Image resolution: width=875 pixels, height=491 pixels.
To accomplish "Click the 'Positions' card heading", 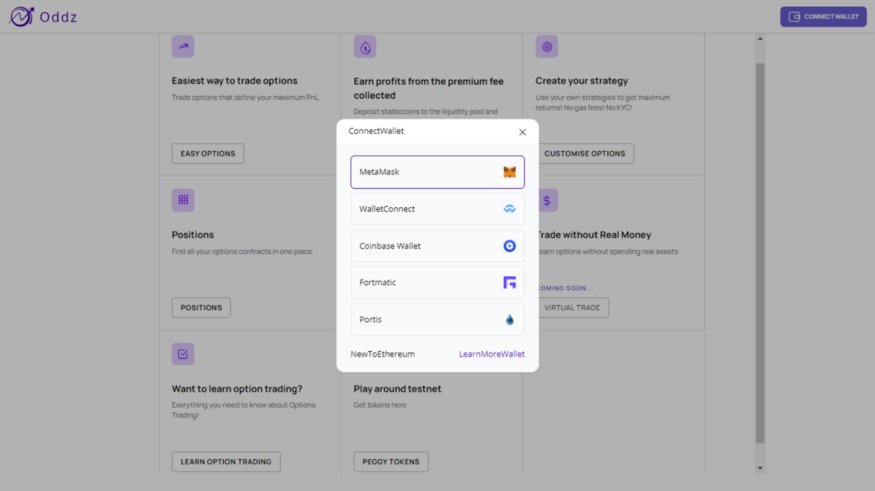I will (x=193, y=235).
